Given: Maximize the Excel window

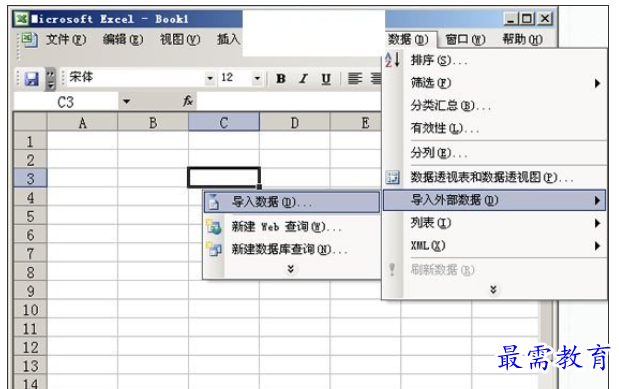Looking at the screenshot, I should 527,18.
